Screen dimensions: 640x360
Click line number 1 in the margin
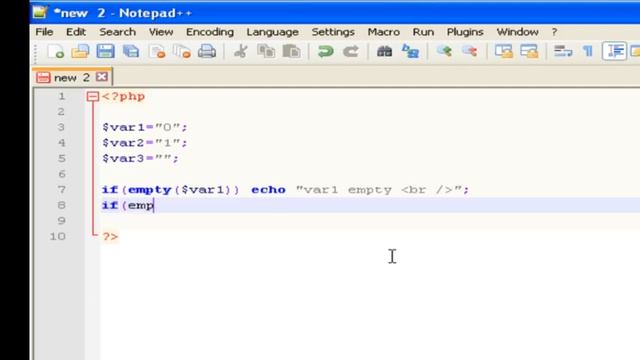point(62,96)
